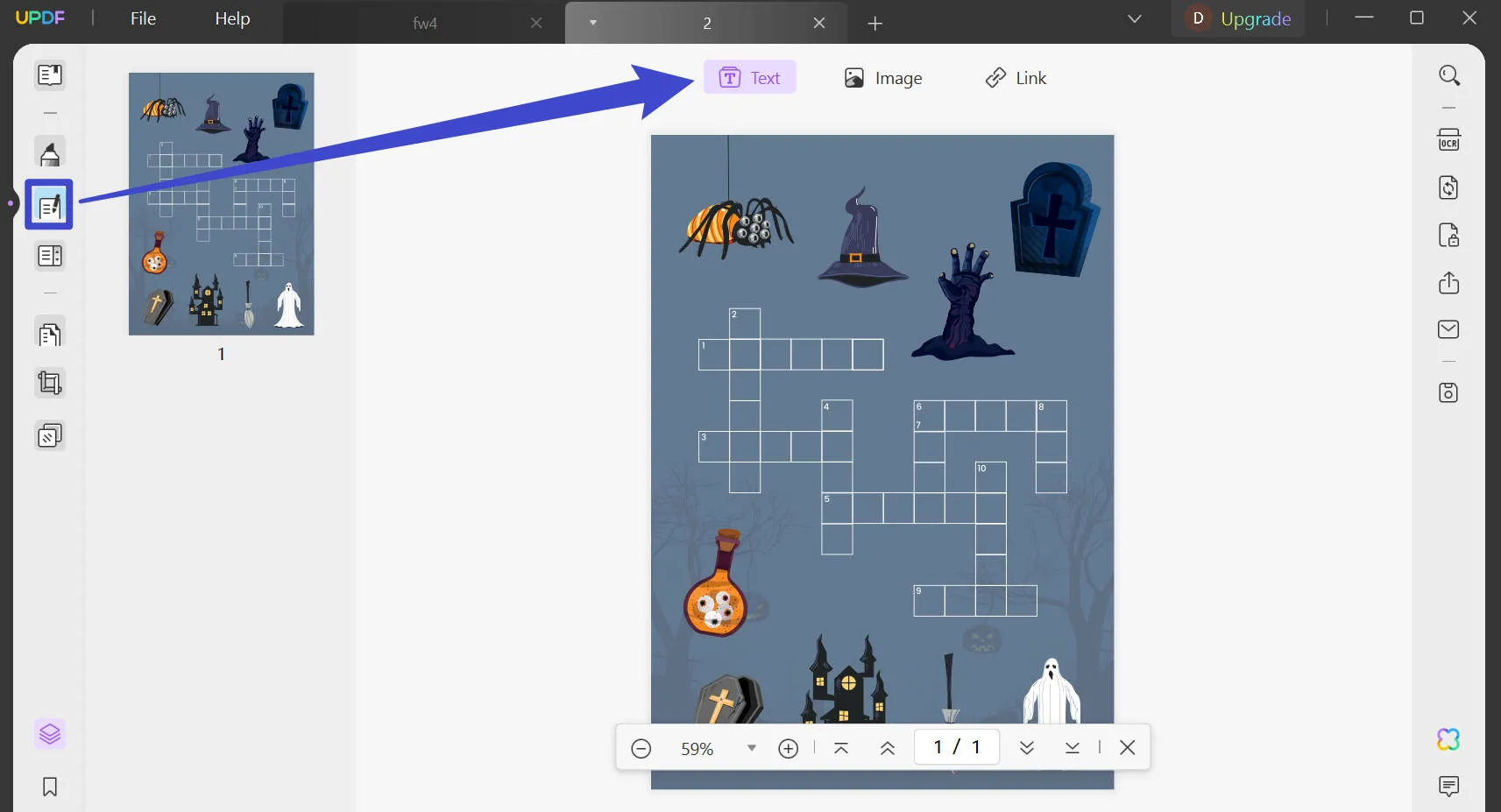The height and width of the screenshot is (812, 1501).
Task: Select the Crop Pages tool
Action: tap(50, 383)
